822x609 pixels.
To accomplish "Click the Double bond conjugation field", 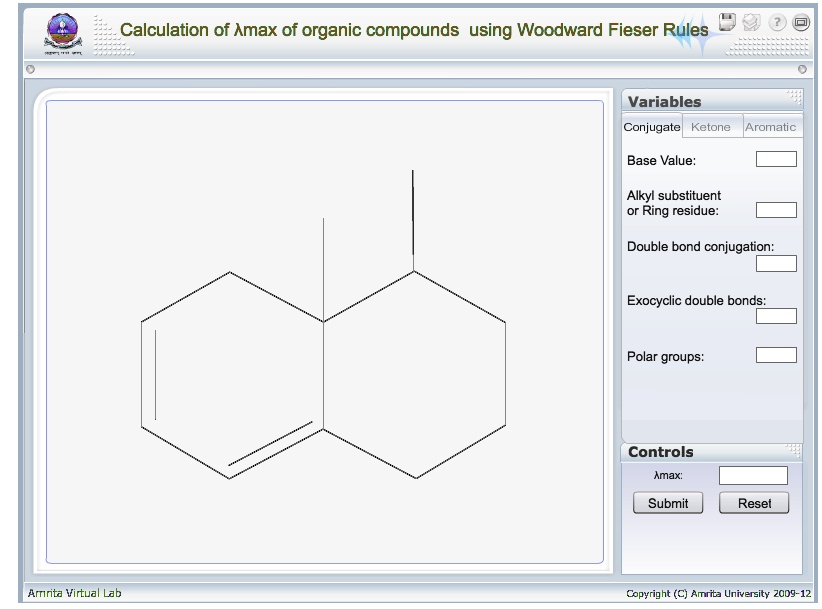I will pyautogui.click(x=775, y=263).
